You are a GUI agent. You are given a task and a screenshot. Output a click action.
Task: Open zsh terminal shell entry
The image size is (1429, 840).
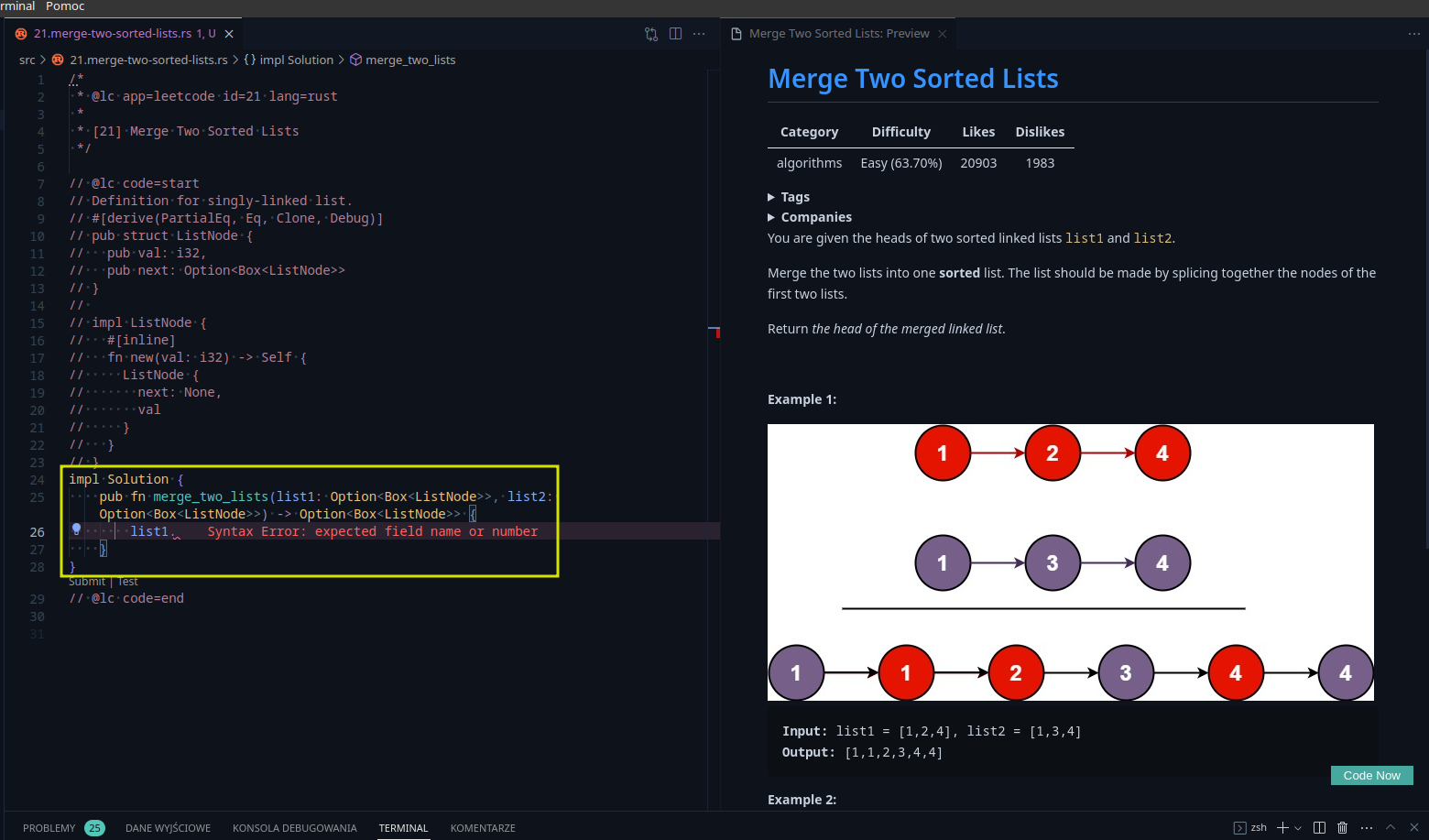1250,828
